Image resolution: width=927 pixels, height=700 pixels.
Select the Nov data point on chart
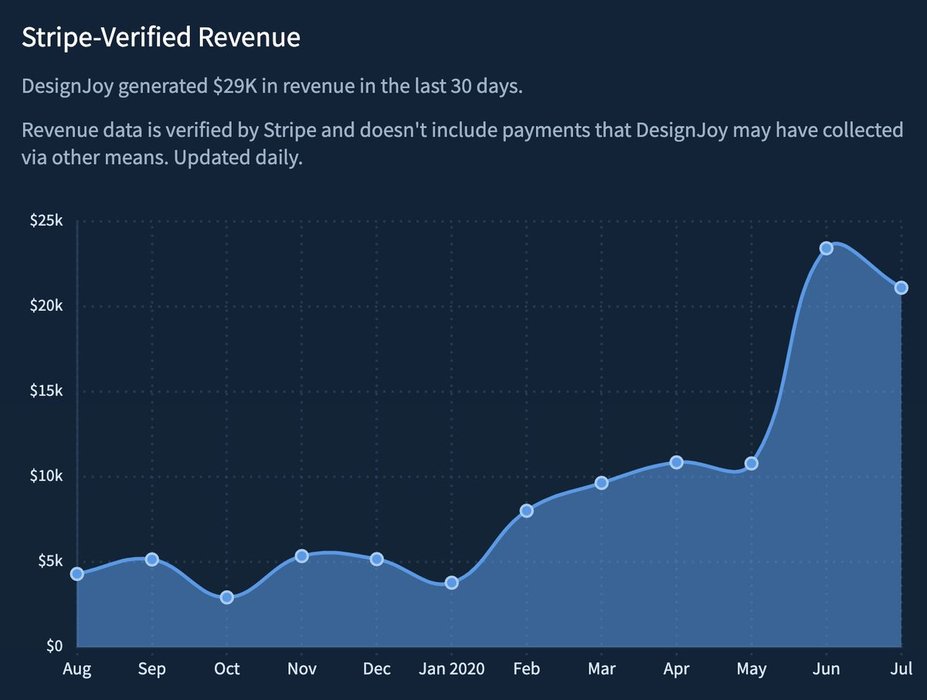[302, 556]
